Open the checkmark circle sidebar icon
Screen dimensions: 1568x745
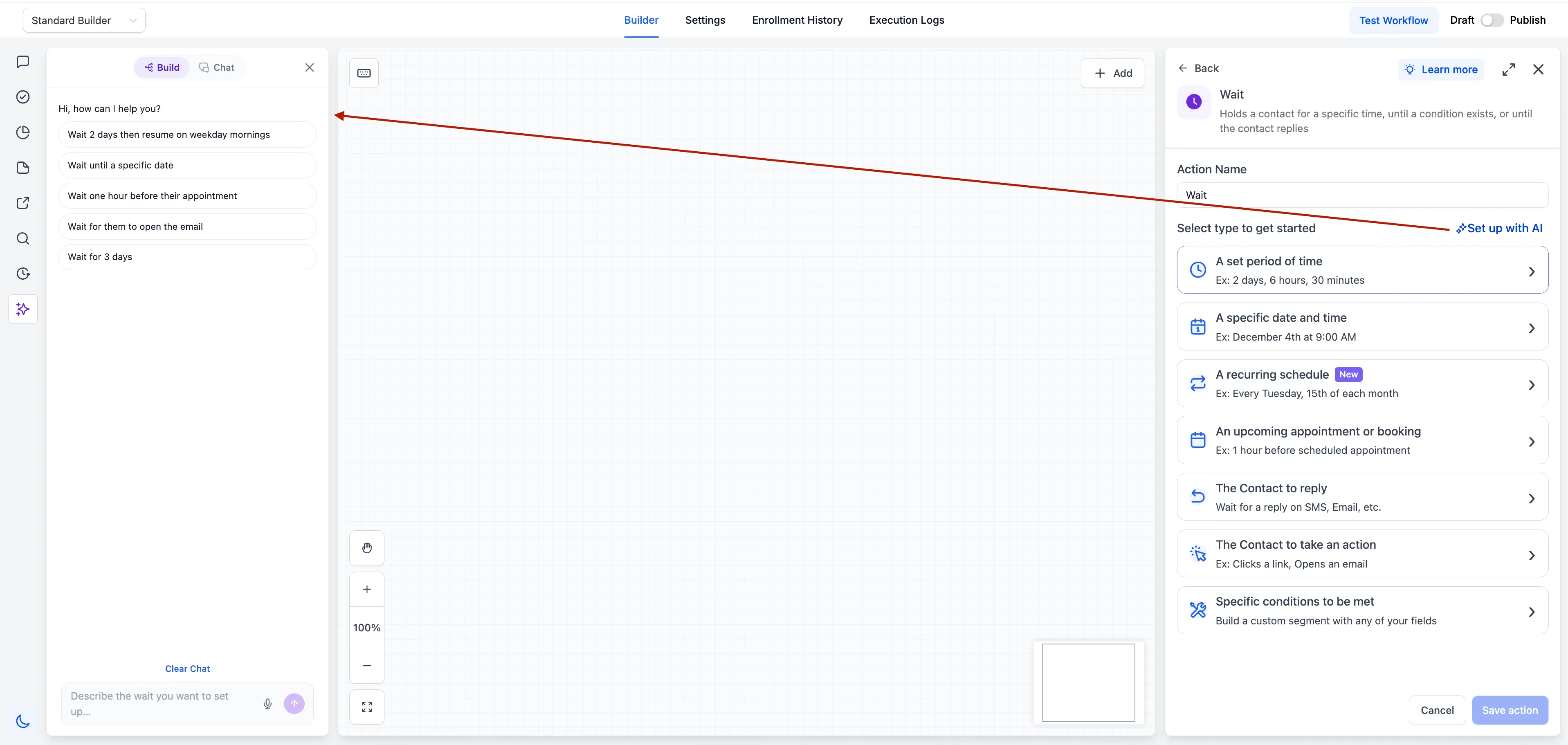point(22,97)
